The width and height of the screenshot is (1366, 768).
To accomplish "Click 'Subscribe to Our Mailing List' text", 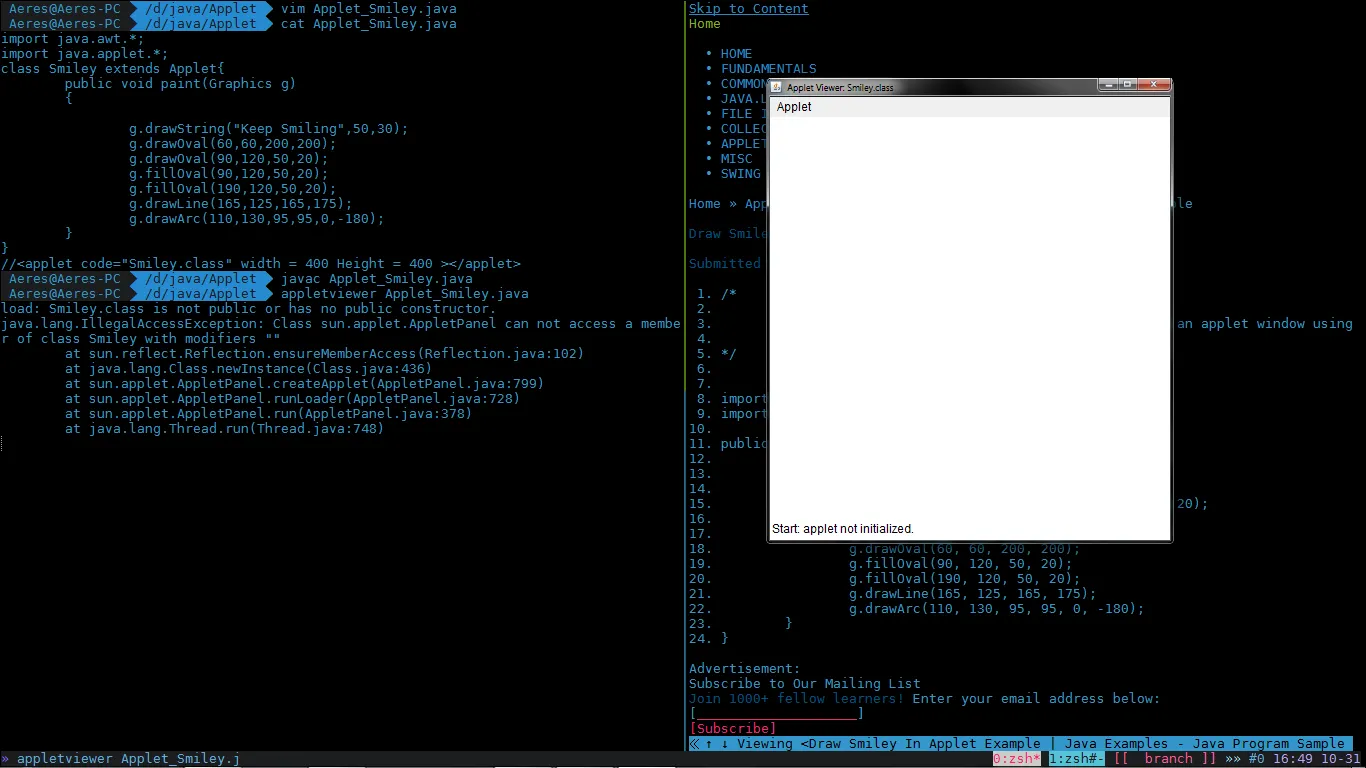I will 805,684.
